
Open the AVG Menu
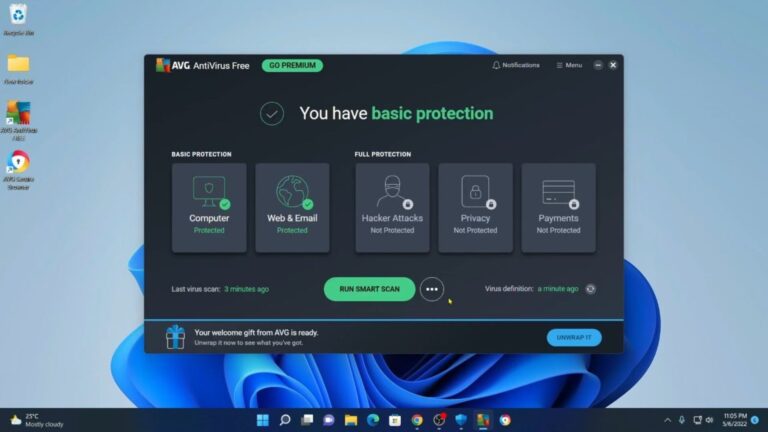[569, 65]
